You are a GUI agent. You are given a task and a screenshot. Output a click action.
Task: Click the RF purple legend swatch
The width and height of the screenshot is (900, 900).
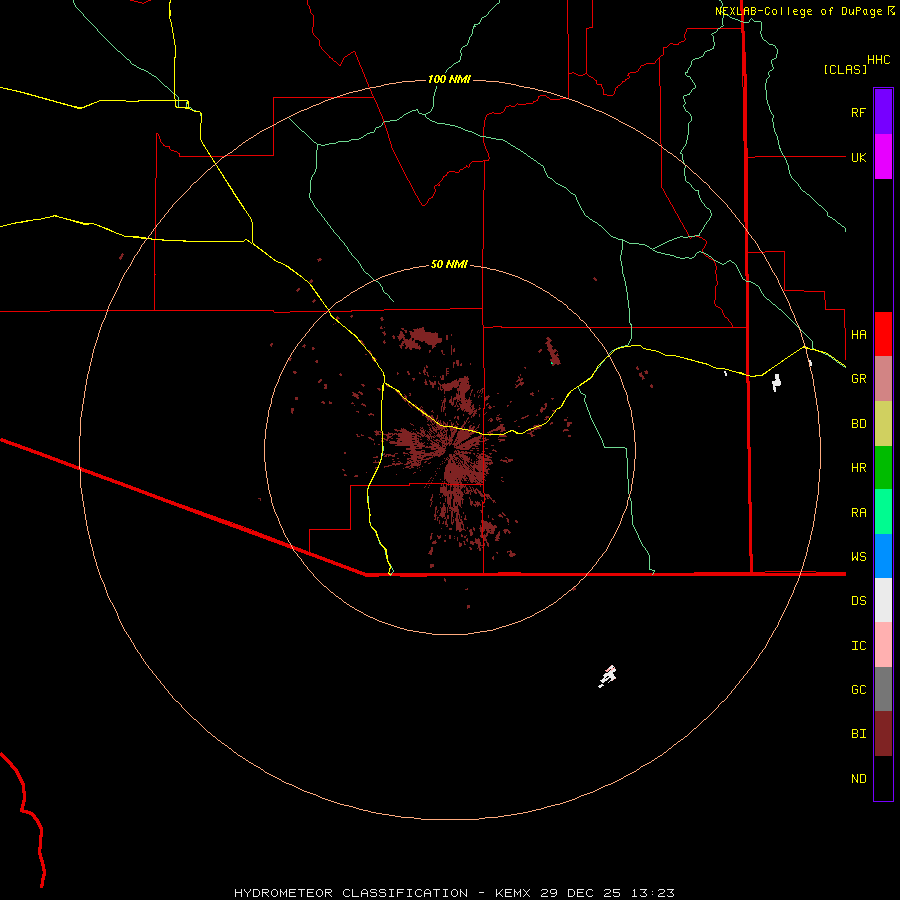click(883, 112)
